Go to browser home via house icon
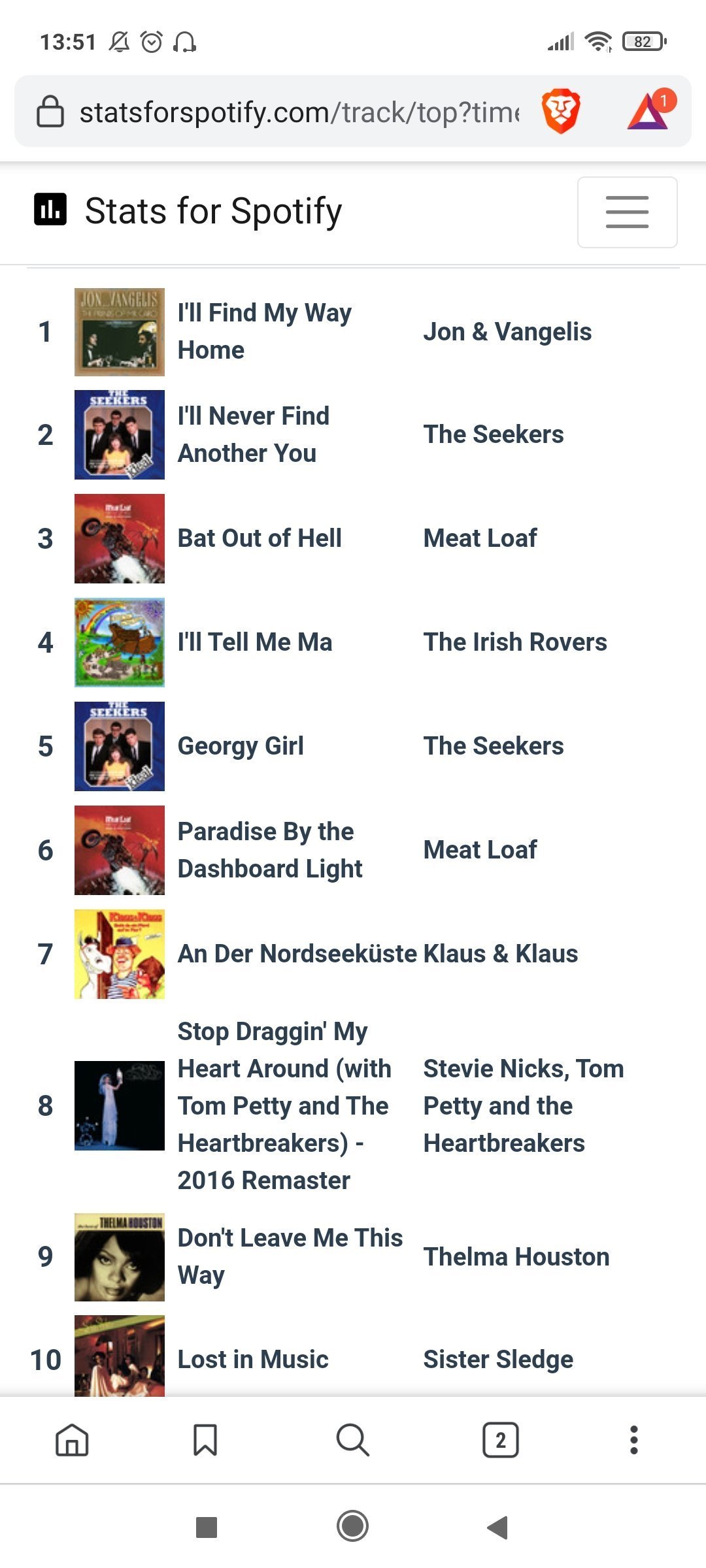The width and height of the screenshot is (706, 1568). (x=72, y=1440)
